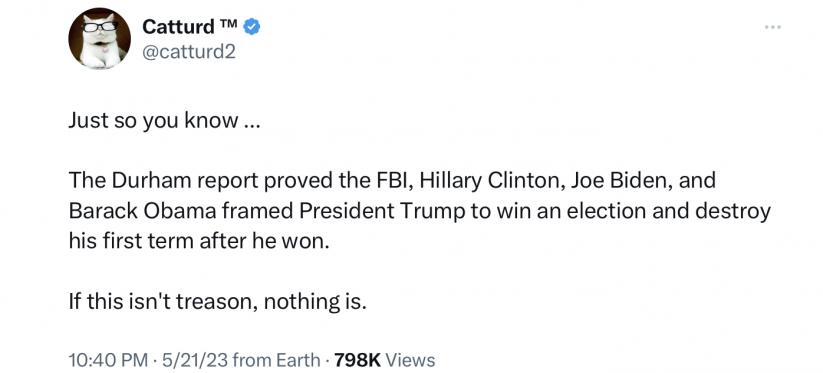Viewport: 823px width, 373px height.
Task: View the 798K view count
Action: (x=357, y=360)
